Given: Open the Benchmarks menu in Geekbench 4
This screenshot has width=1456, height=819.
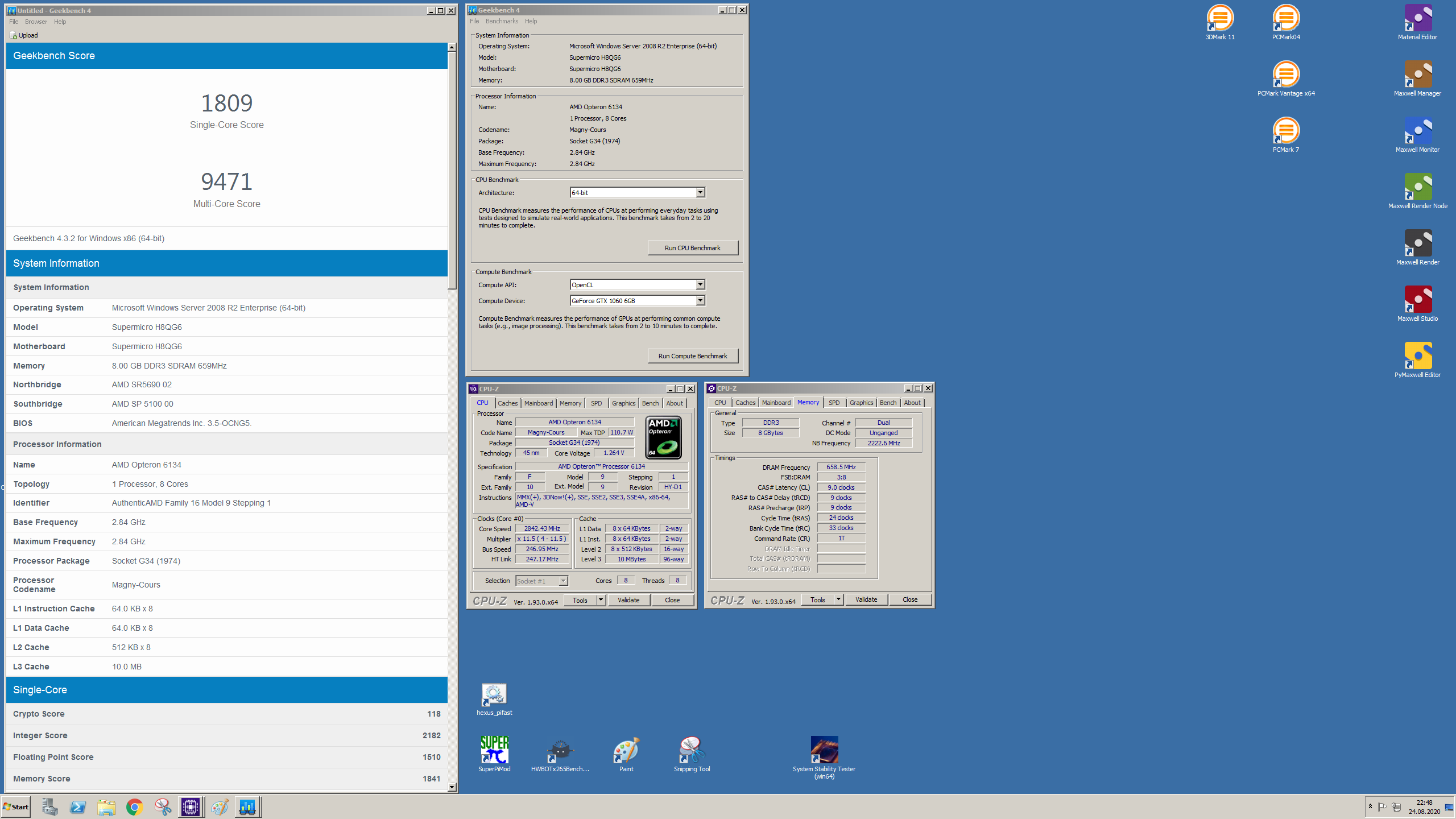Looking at the screenshot, I should point(502,21).
